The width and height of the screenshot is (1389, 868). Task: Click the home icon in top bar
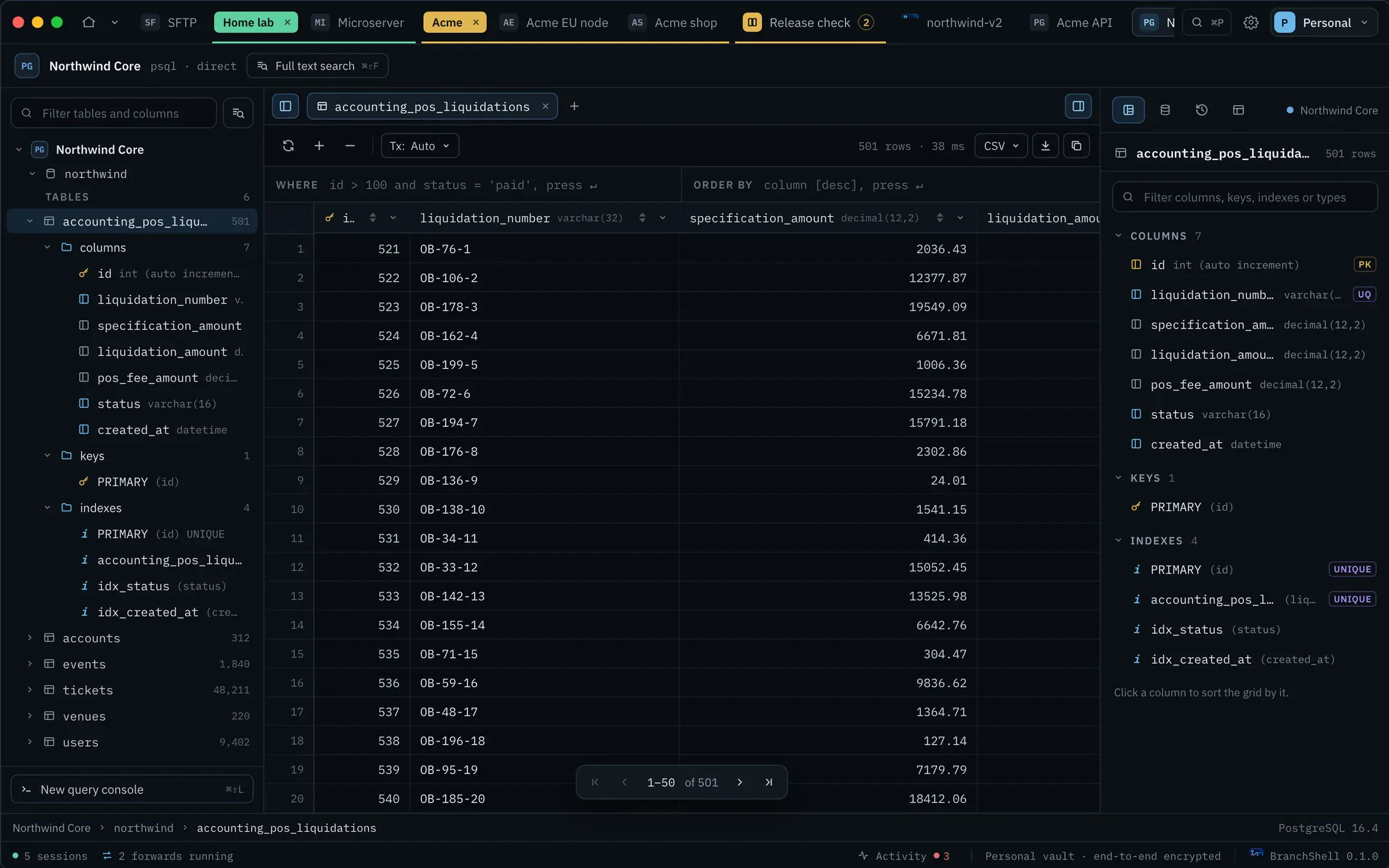[x=89, y=23]
